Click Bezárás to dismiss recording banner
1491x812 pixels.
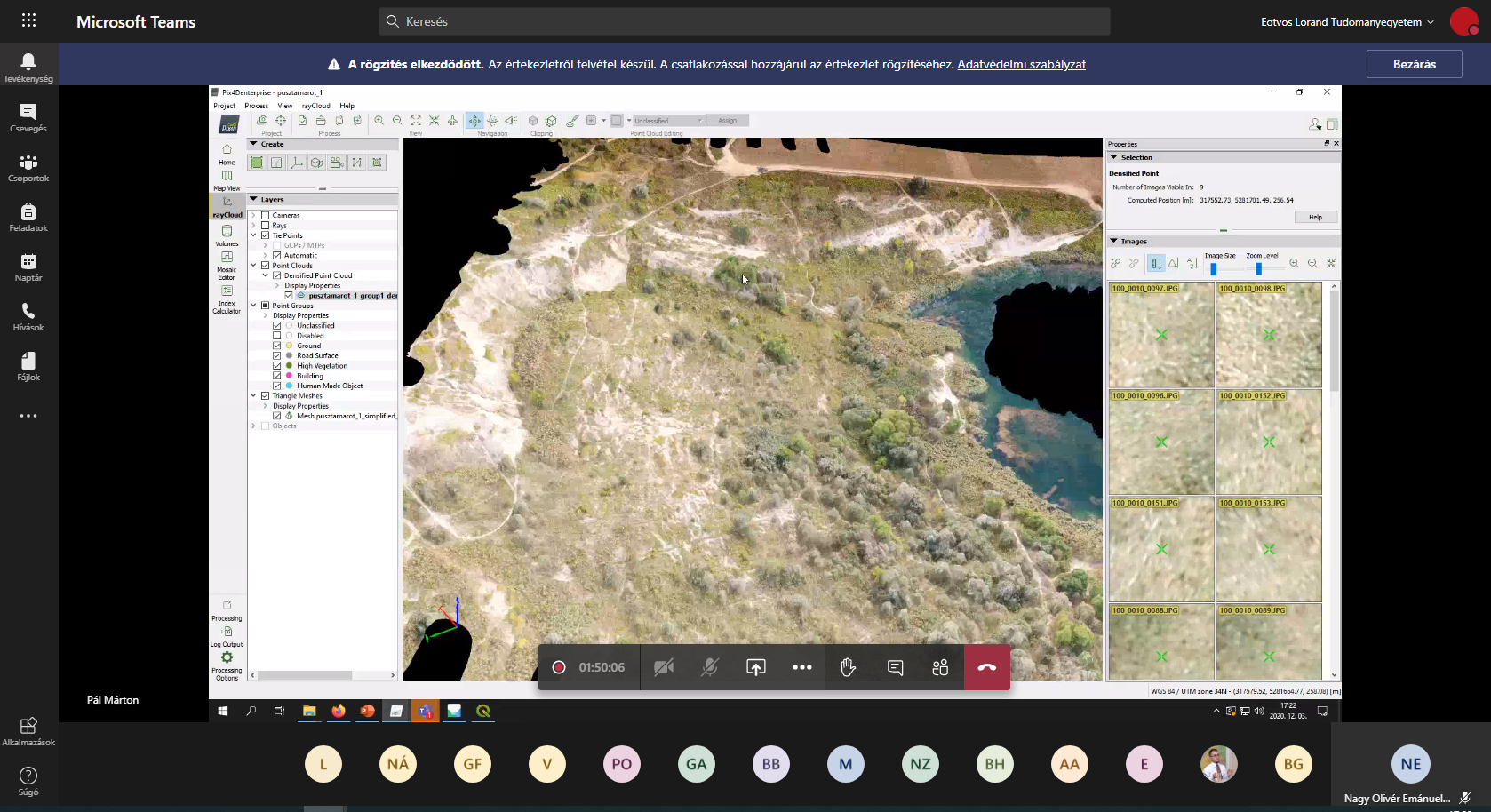pos(1414,64)
